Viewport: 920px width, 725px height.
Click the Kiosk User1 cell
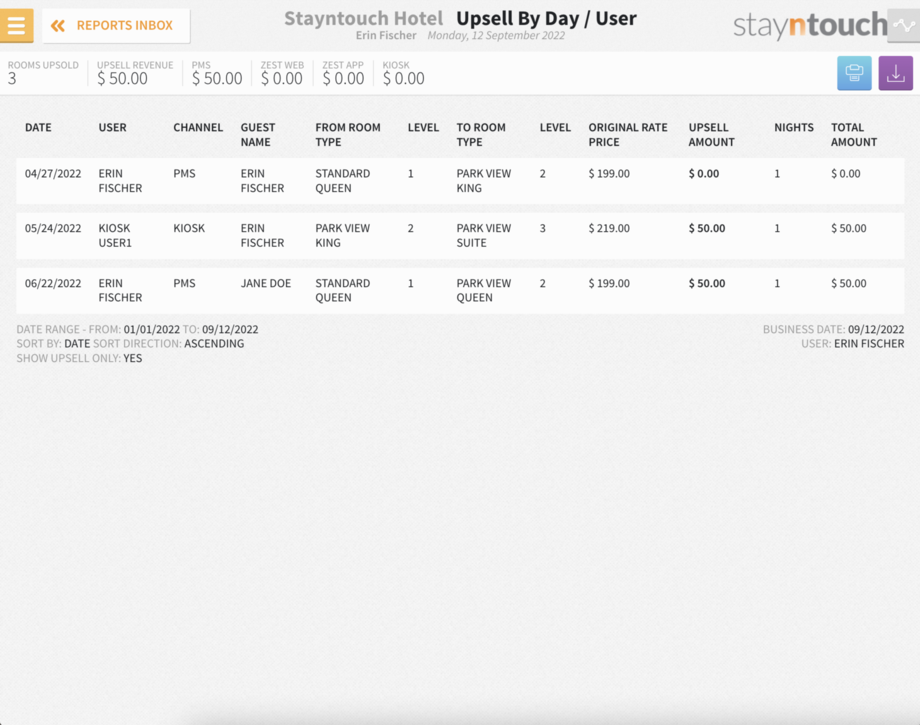[x=115, y=235]
